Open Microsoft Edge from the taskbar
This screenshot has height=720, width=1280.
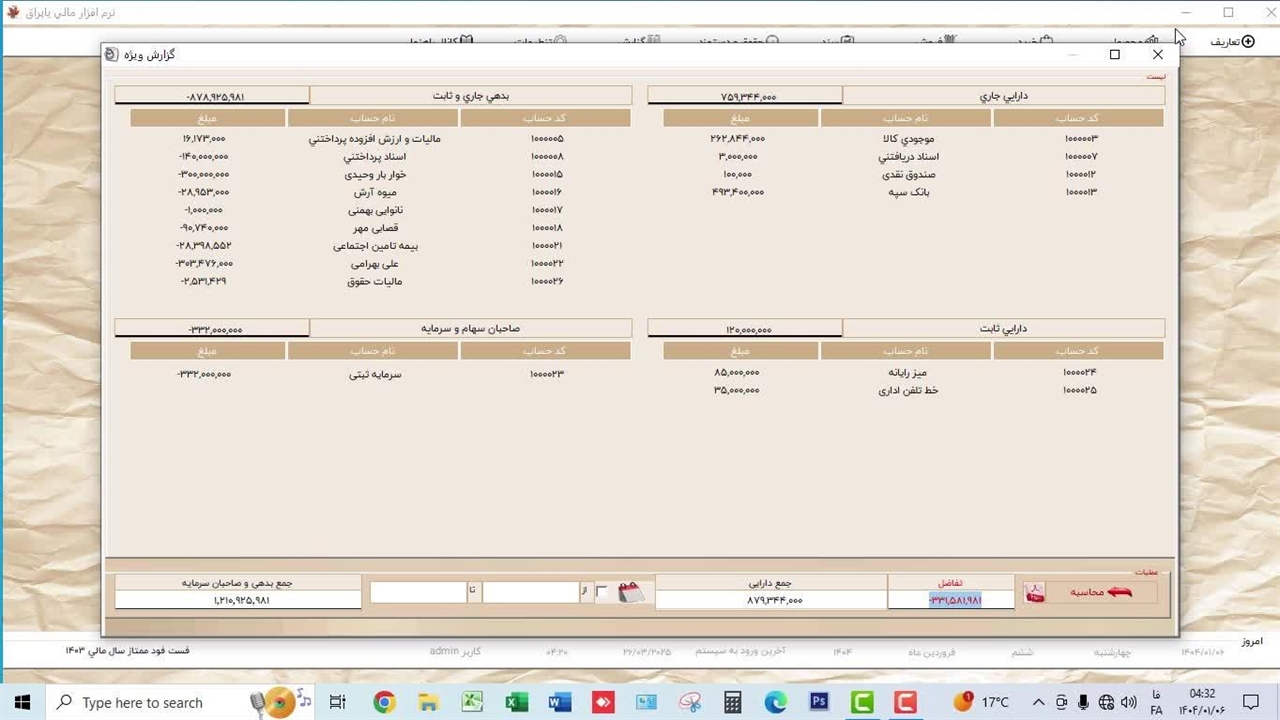[776, 702]
